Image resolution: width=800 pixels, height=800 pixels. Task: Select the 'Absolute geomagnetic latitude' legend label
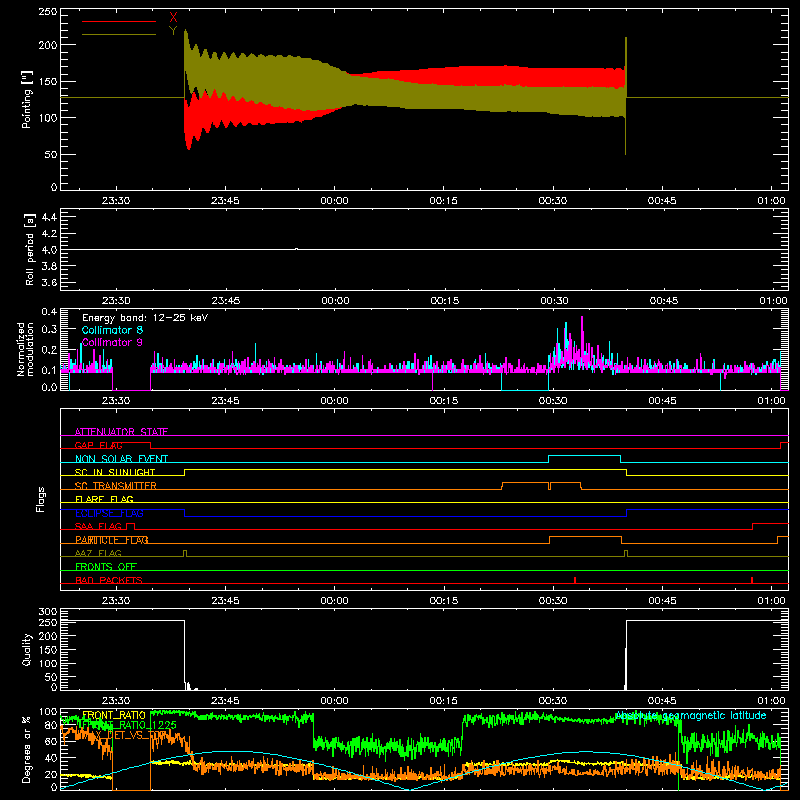coord(690,715)
